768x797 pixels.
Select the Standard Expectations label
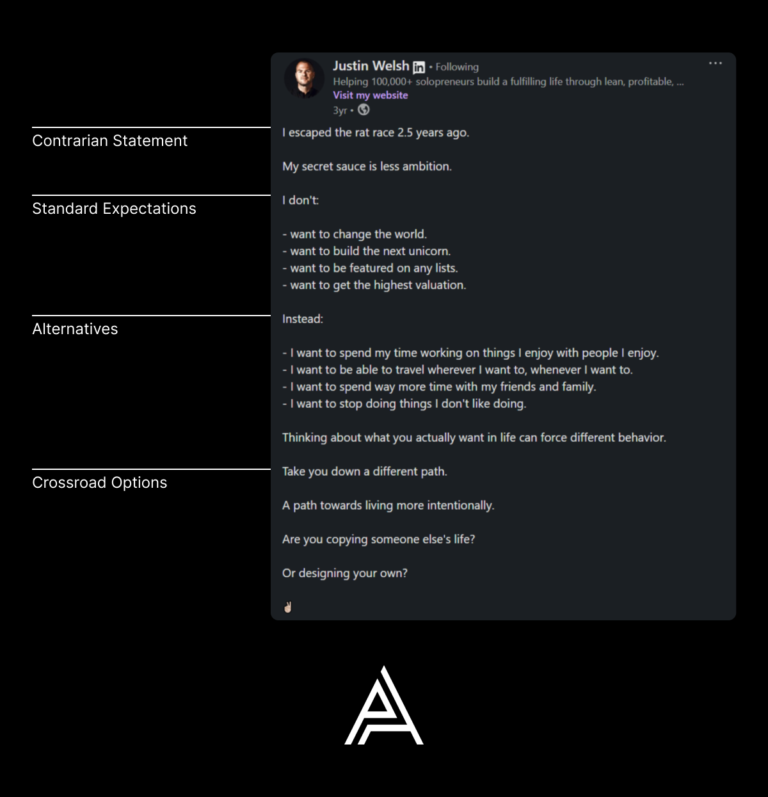(114, 208)
